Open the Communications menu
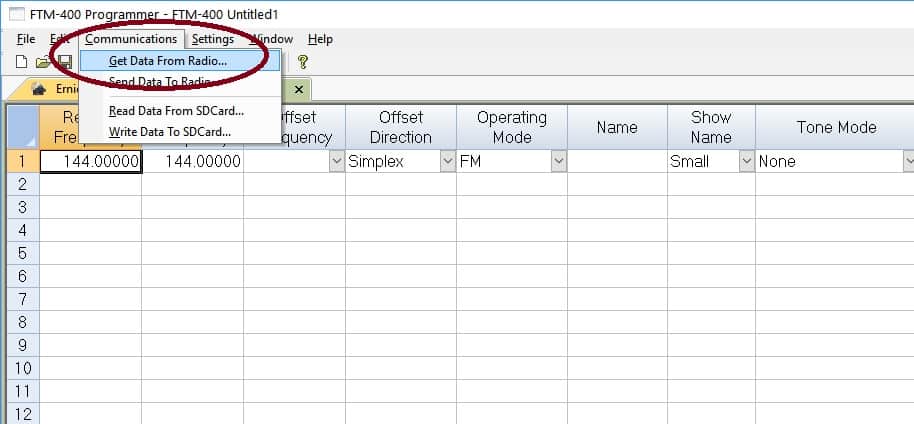 [x=131, y=39]
